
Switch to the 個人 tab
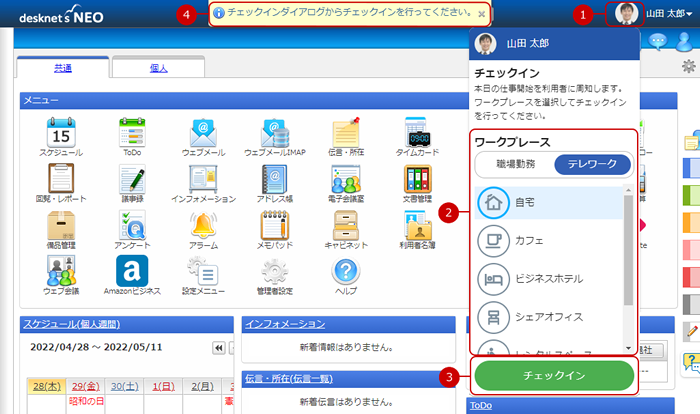[x=158, y=68]
